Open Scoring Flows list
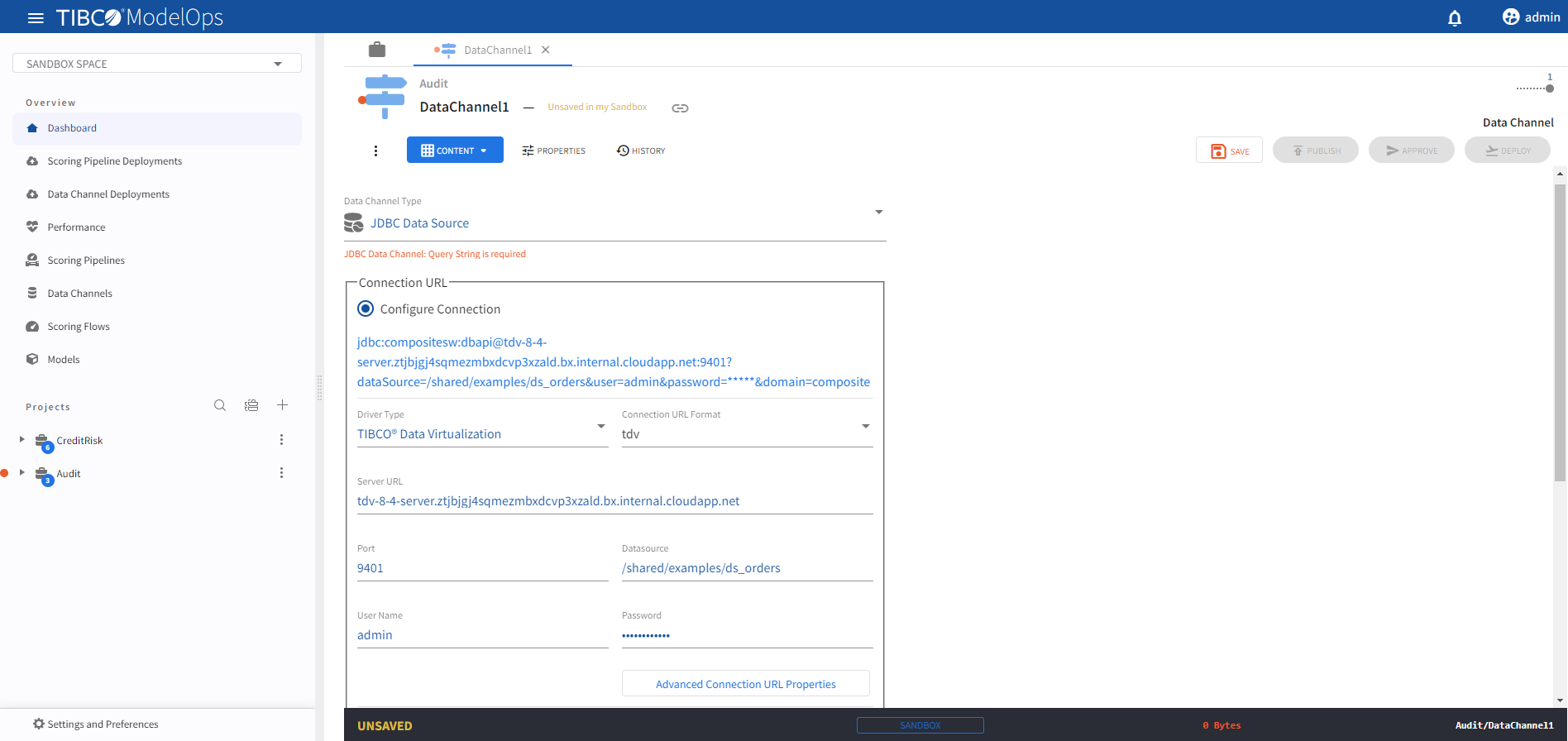Screen dimensions: 1568x741 [x=157, y=327]
